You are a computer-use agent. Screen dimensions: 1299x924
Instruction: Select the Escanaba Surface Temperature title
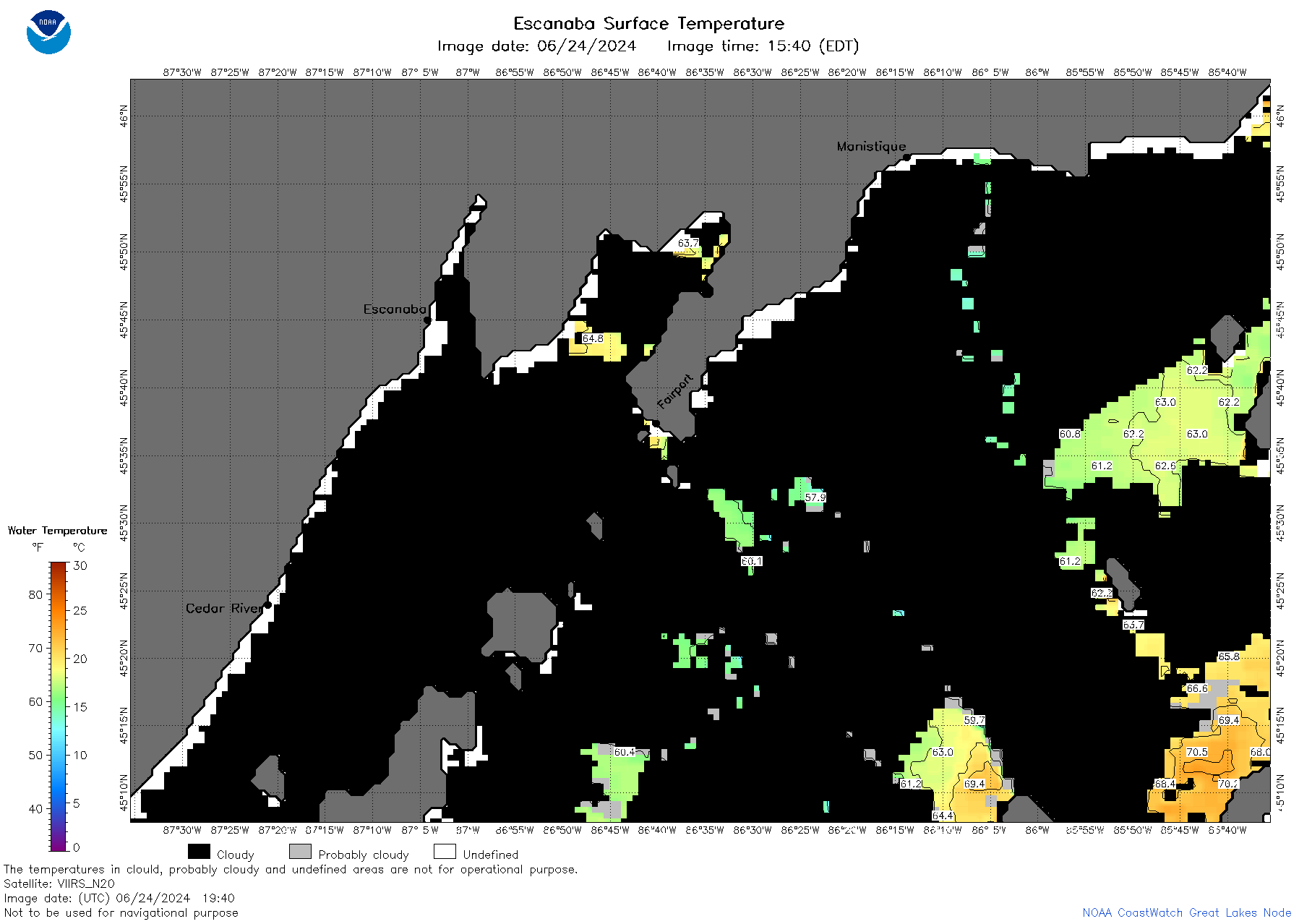pos(648,24)
